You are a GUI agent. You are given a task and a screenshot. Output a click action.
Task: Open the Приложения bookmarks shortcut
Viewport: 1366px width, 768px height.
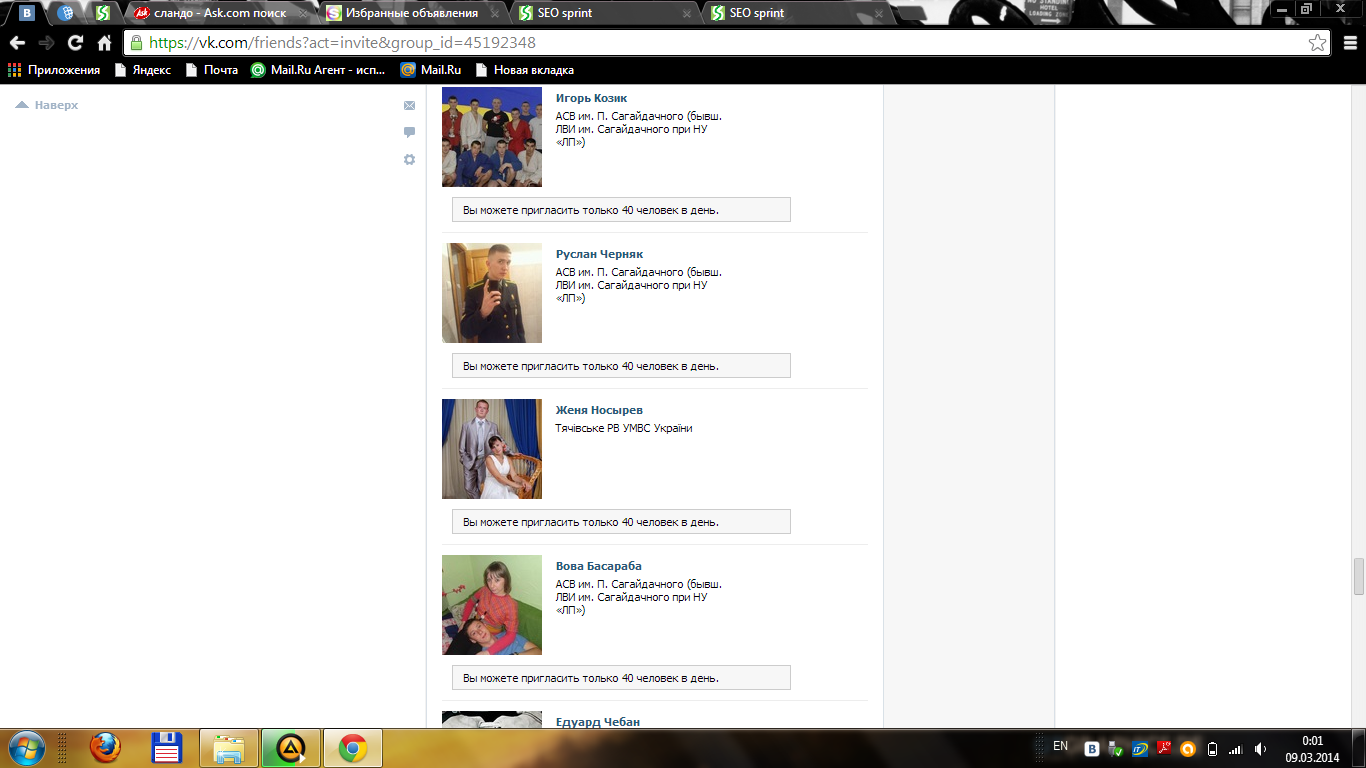coord(55,70)
